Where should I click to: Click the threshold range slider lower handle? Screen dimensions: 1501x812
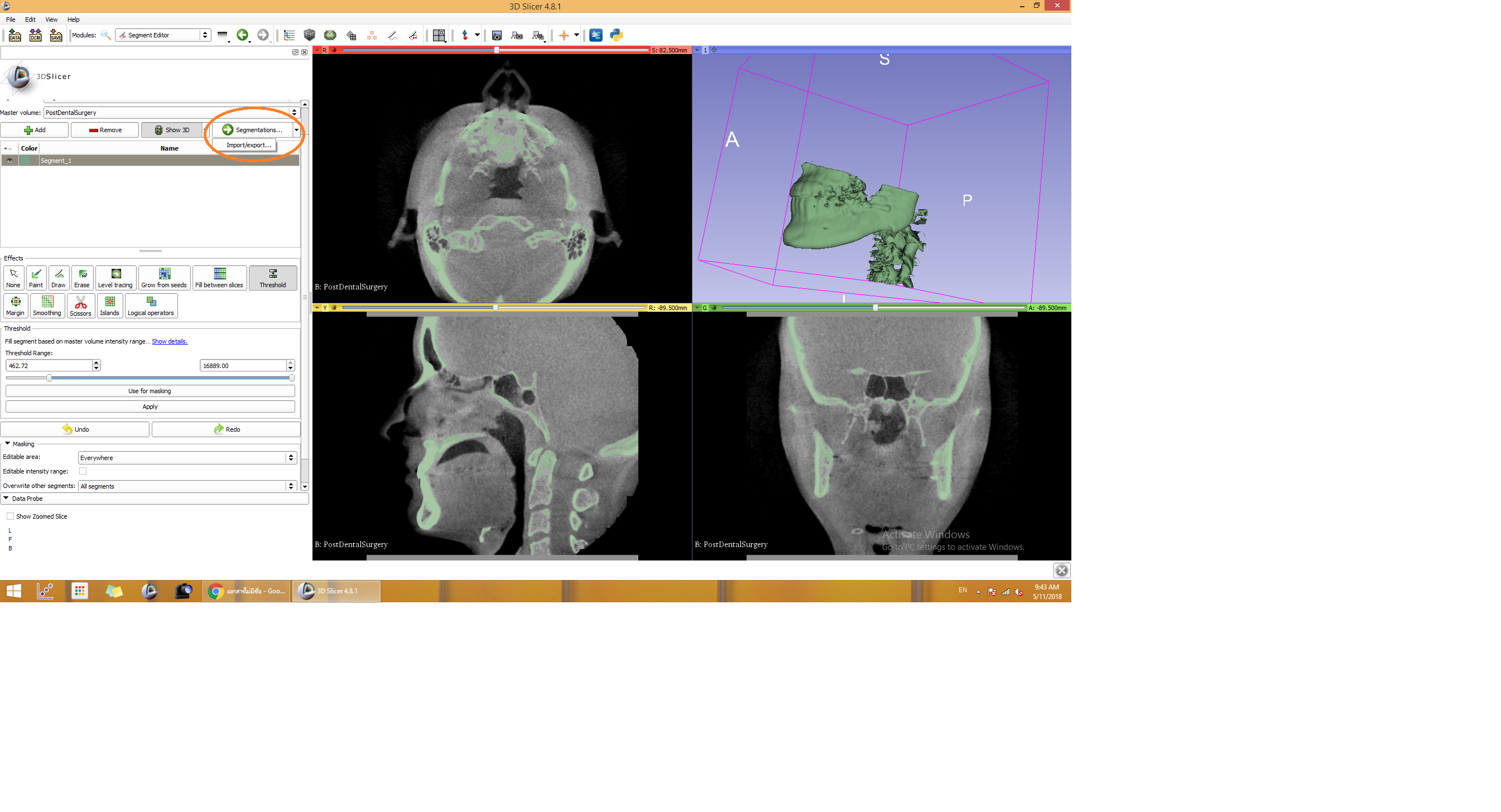tap(49, 378)
